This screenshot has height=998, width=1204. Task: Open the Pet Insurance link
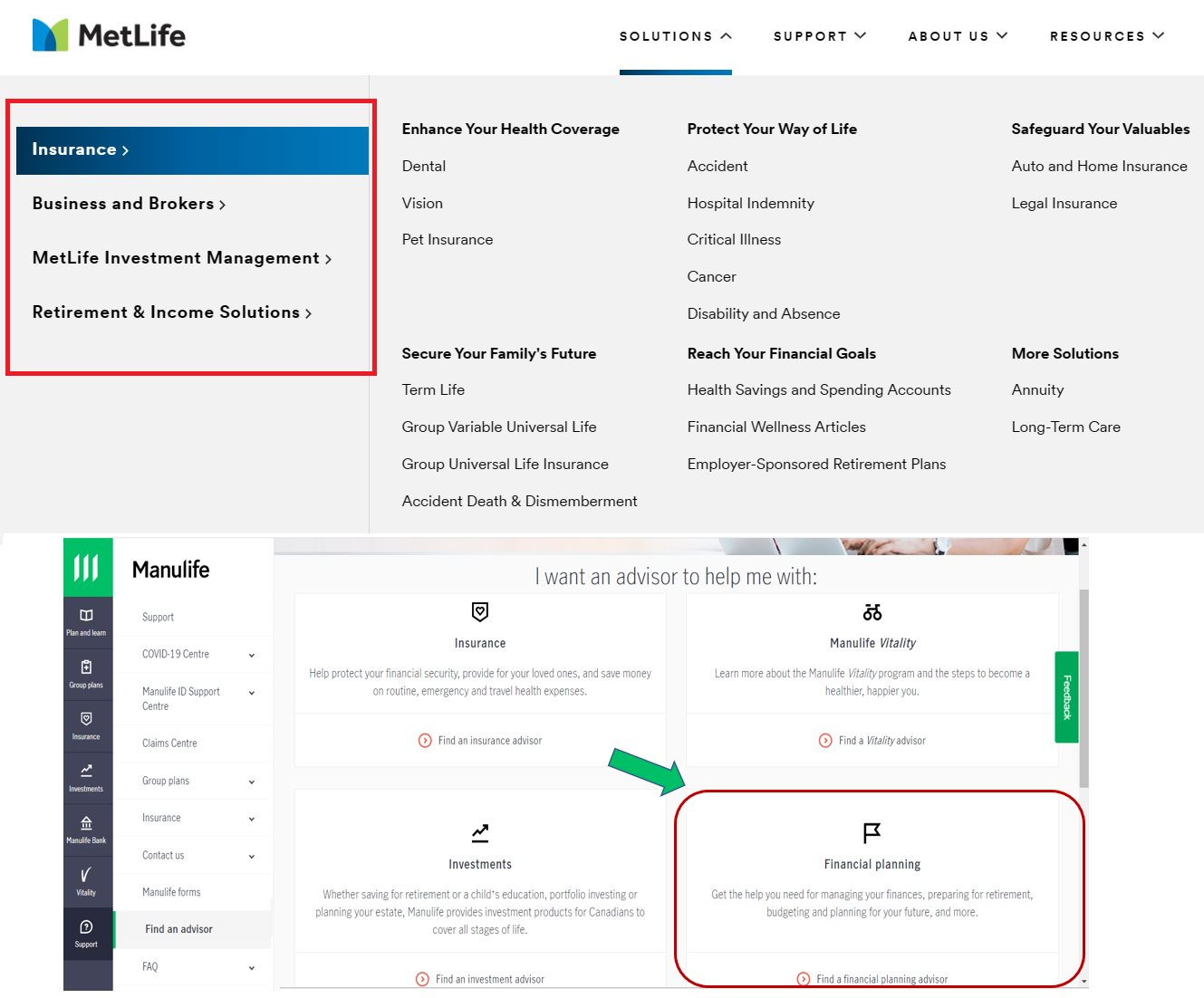[448, 239]
